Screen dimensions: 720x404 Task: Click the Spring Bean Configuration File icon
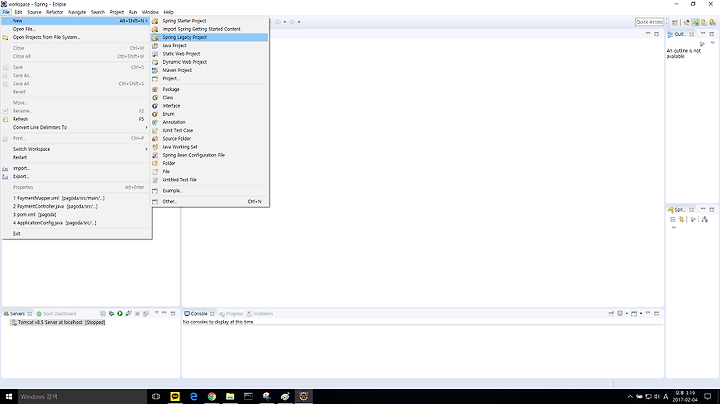point(155,155)
